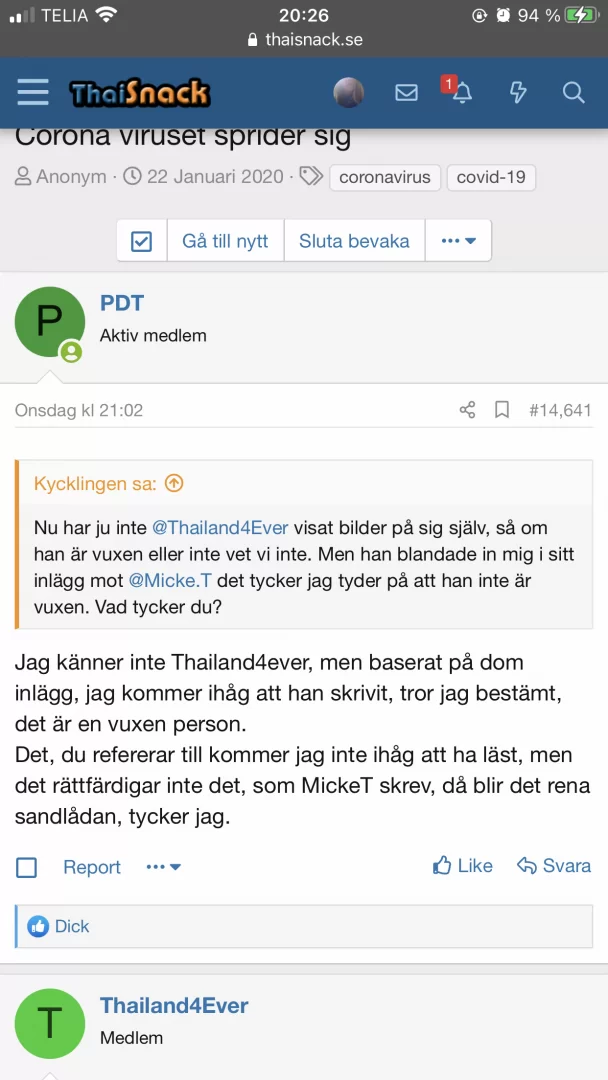Expand the post options ellipsis near Report
This screenshot has height=1080, width=608.
pyautogui.click(x=163, y=867)
